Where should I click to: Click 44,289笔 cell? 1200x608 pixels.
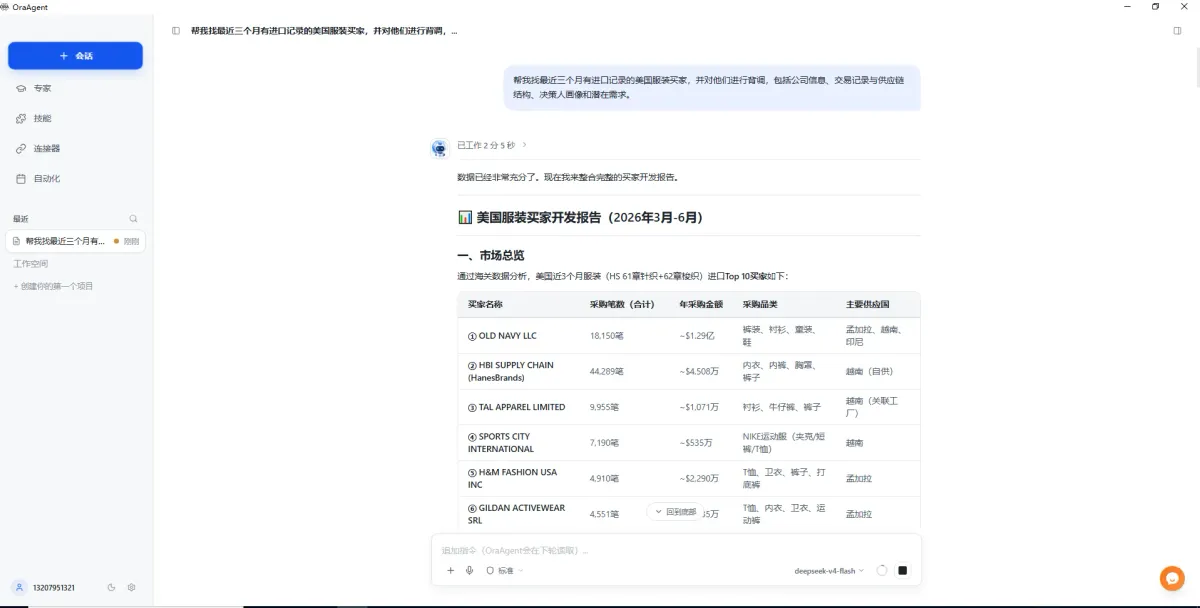[607, 371]
